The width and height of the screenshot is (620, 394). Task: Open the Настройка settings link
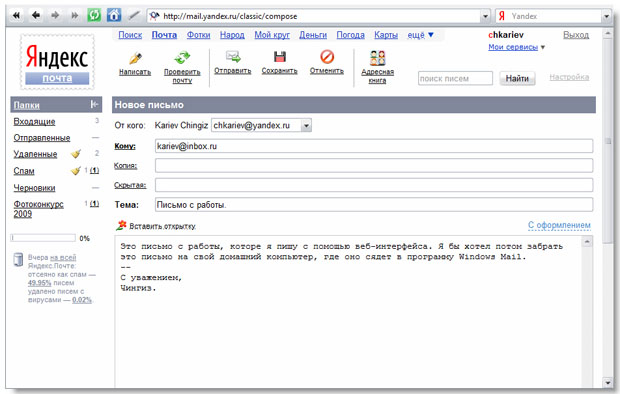pyautogui.click(x=569, y=77)
